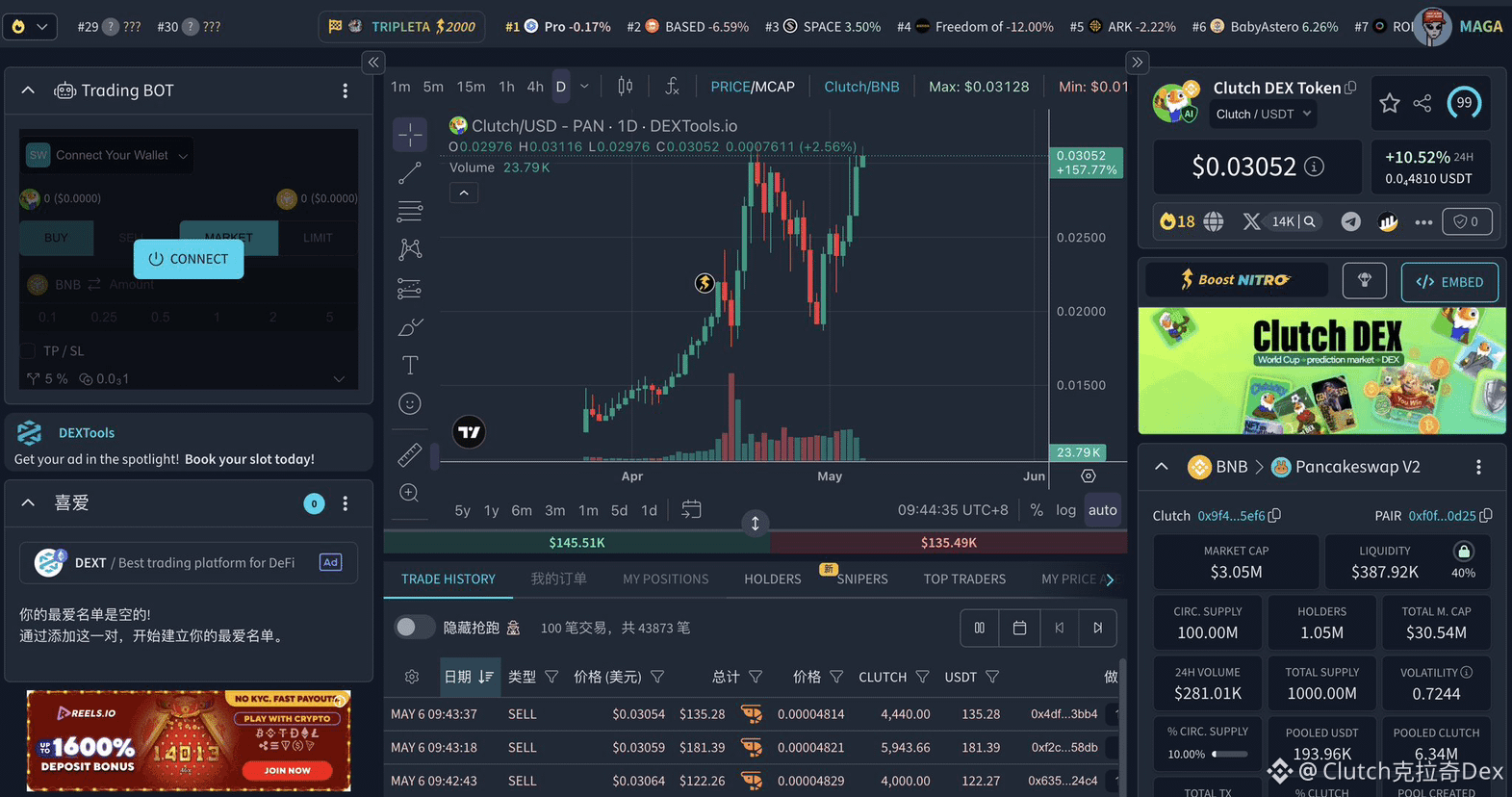Copy the Clutch contract address 0x9f4...5ef6
Screen dimensions: 1512x797
1275,516
